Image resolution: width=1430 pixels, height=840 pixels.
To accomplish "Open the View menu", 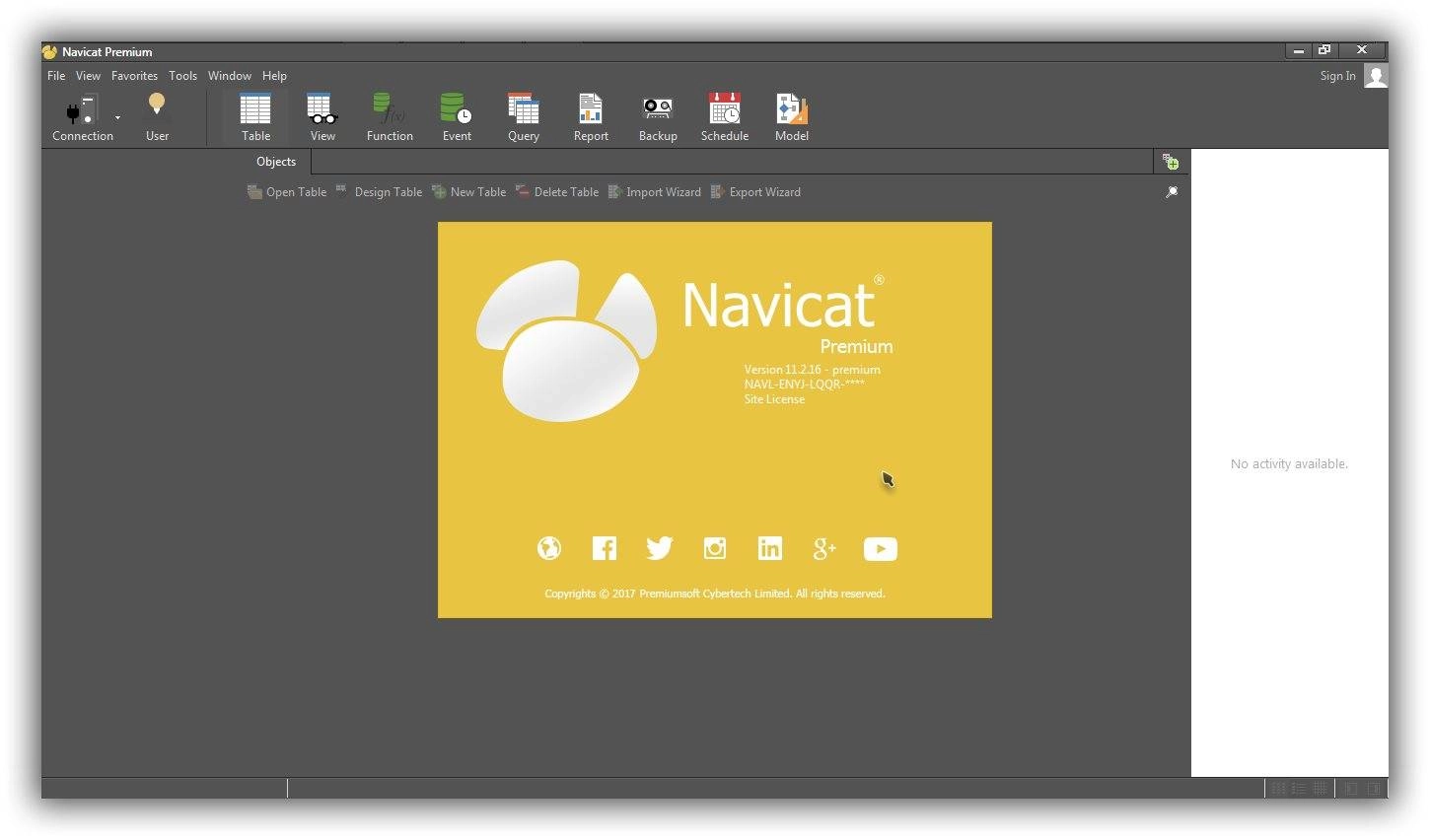I will (88, 76).
